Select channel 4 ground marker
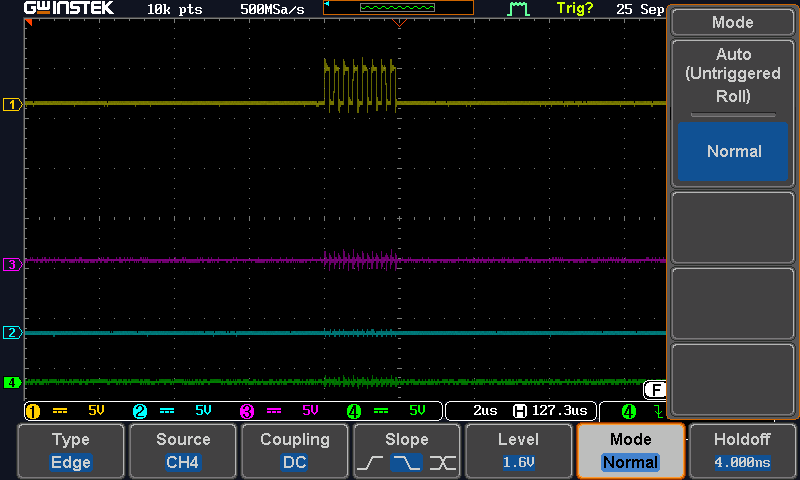Screen dimensions: 800x480 coord(12,382)
